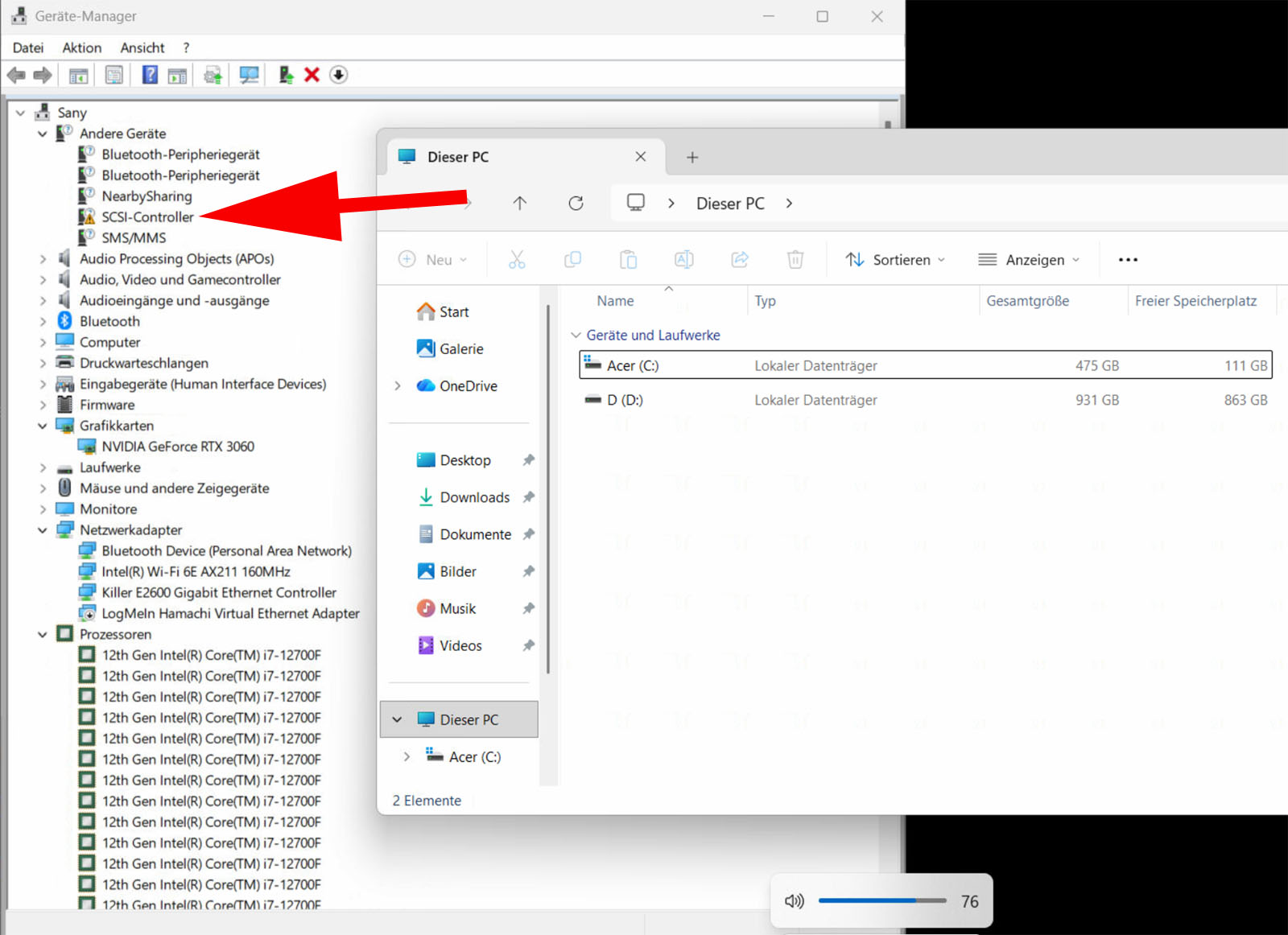Screen dimensions: 1288x935
Task: Click the Rename icon in Explorer toolbar
Action: 684,259
